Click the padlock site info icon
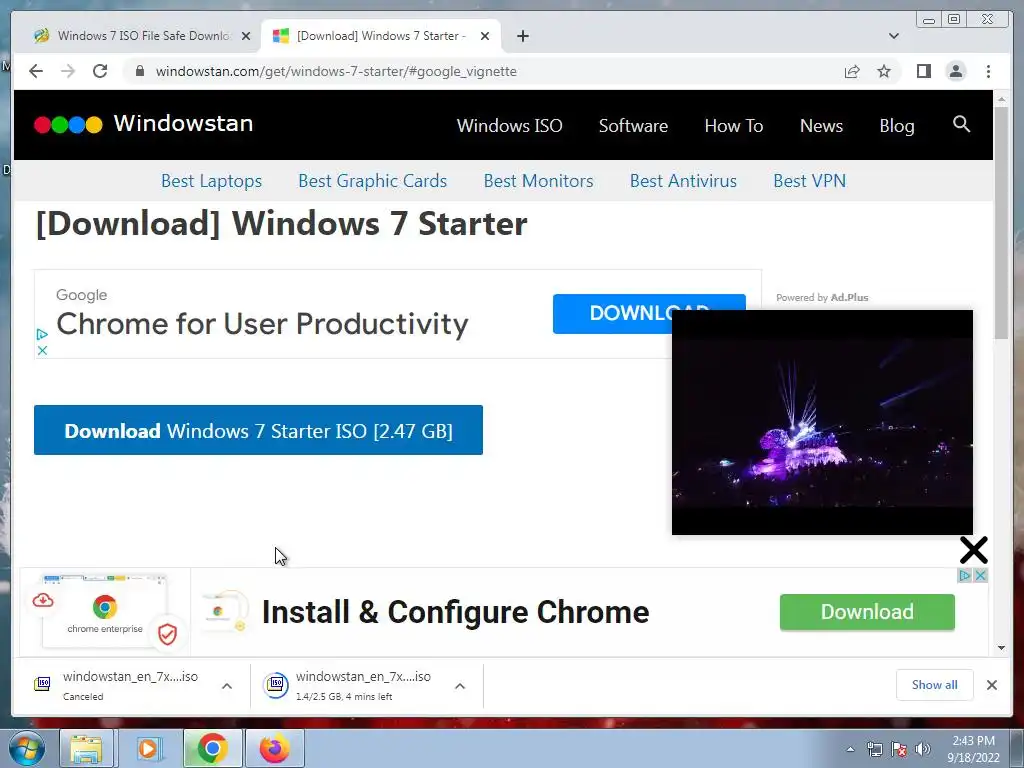 point(139,71)
